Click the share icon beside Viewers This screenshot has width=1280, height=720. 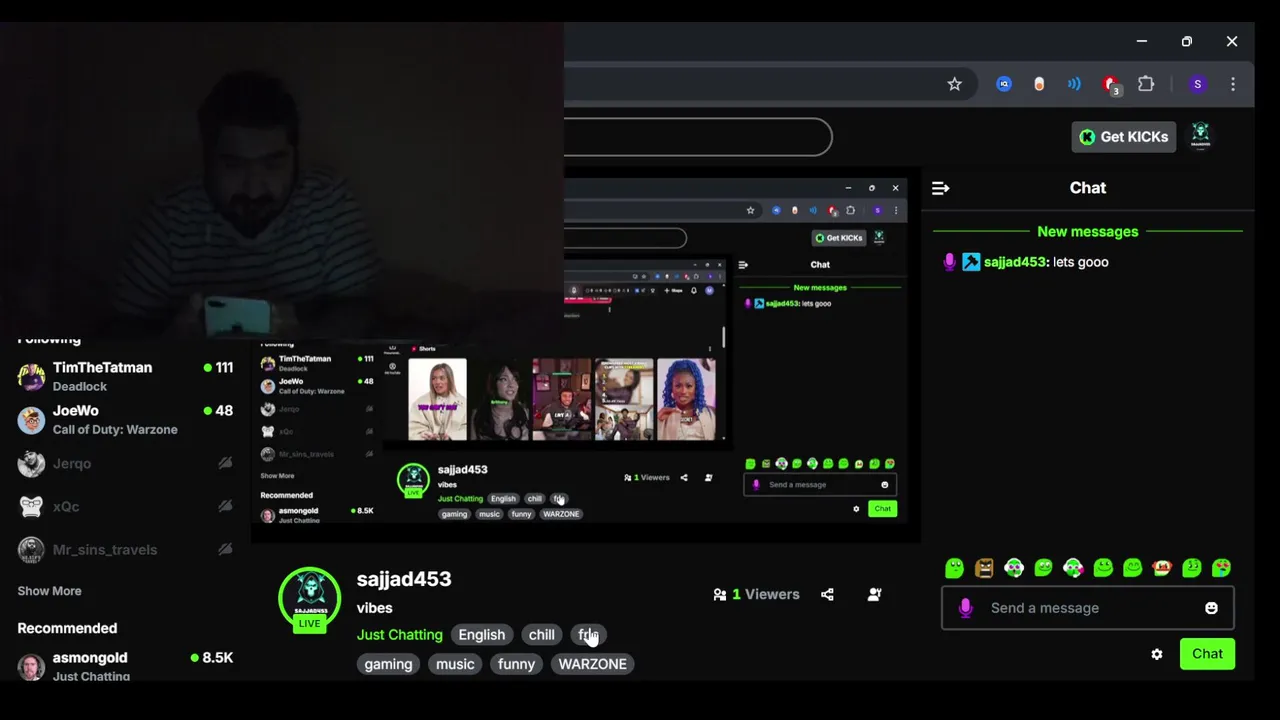pyautogui.click(x=827, y=594)
